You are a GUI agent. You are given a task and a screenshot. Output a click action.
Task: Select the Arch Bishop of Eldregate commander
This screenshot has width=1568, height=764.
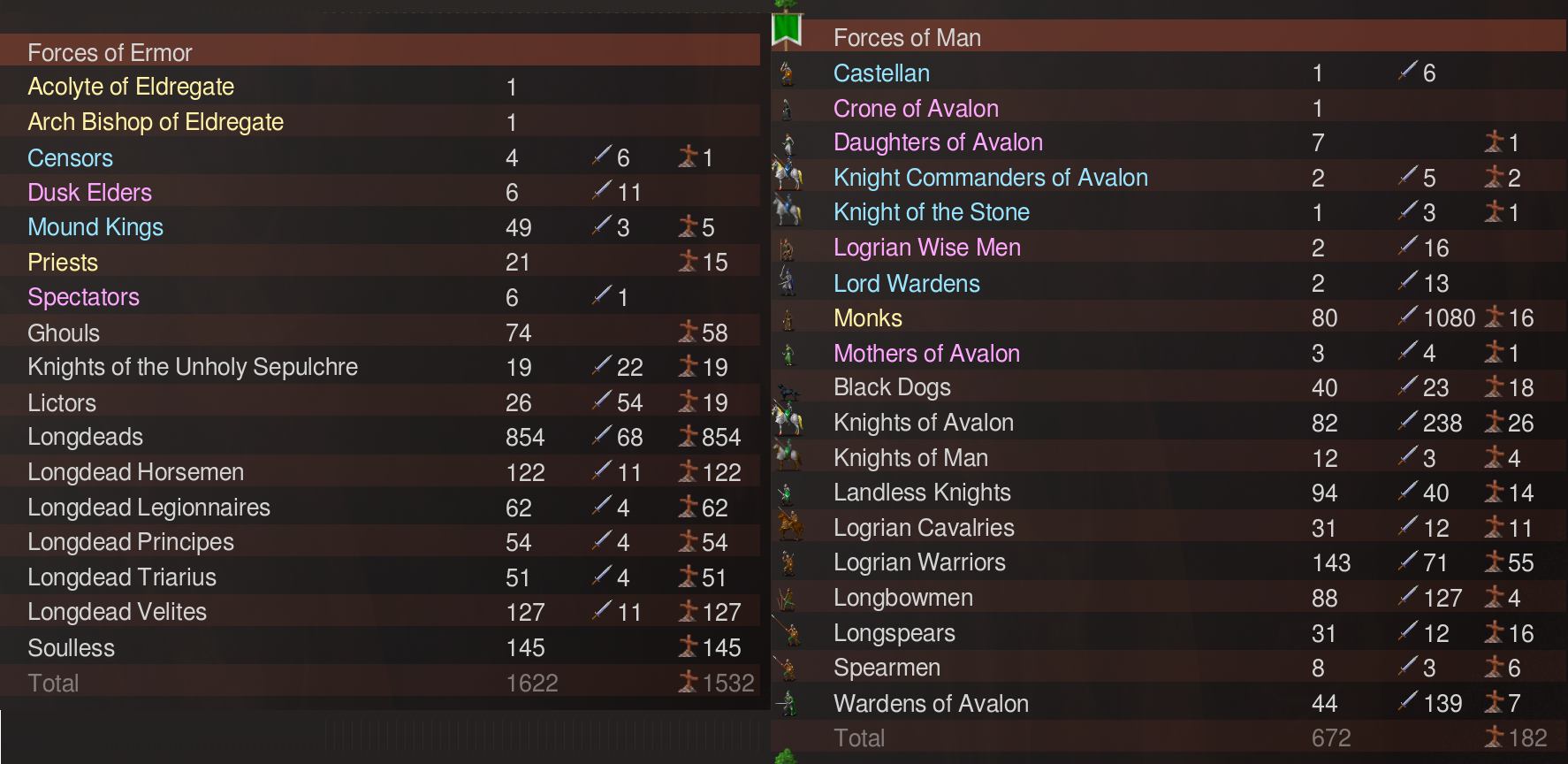156,122
